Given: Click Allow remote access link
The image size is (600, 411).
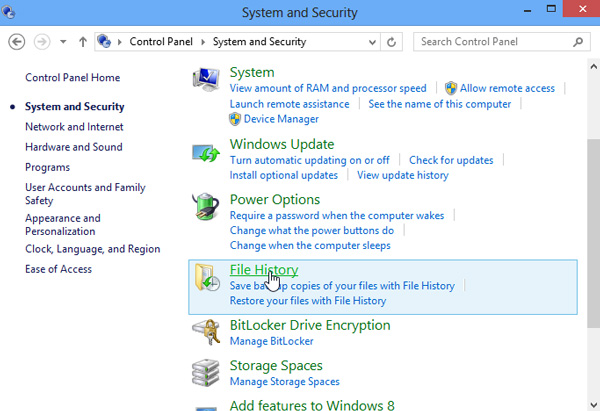Looking at the screenshot, I should [507, 88].
